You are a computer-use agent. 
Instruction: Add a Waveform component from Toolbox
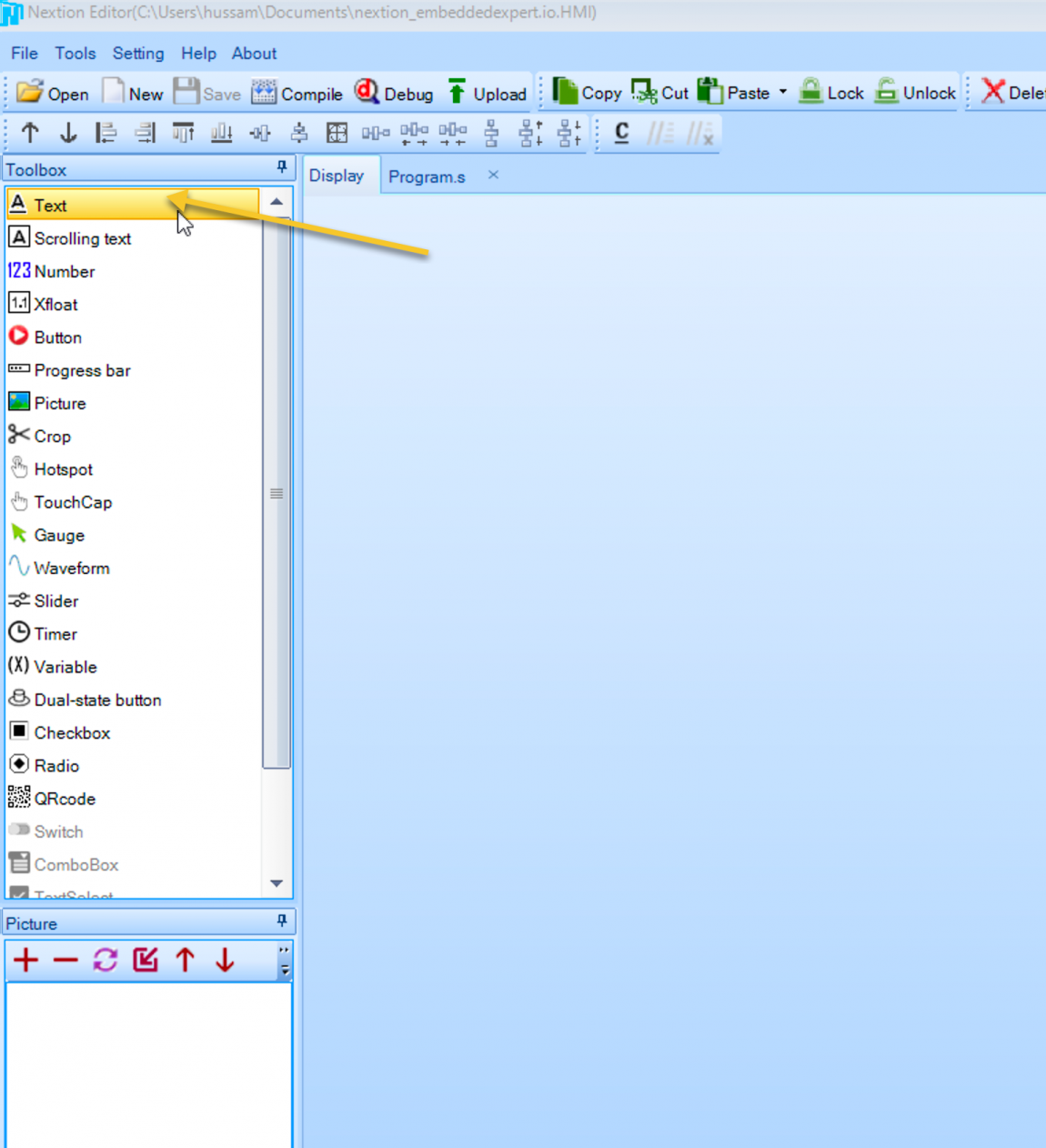pos(71,568)
